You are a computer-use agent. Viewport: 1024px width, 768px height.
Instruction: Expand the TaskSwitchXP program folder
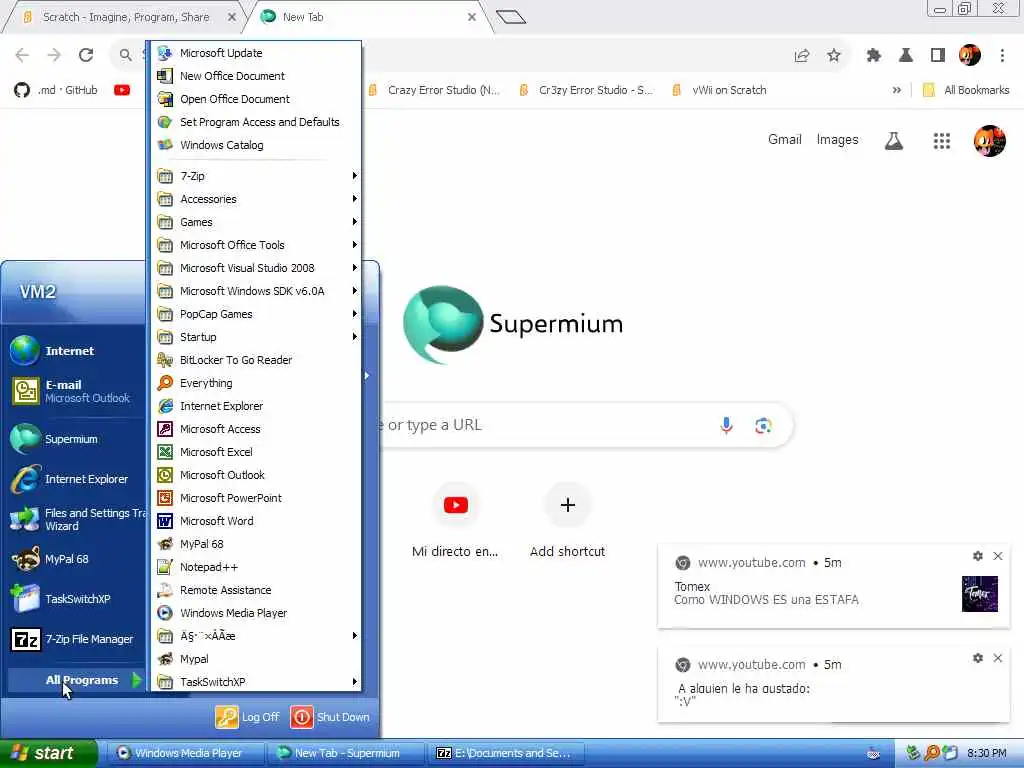[x=256, y=682]
